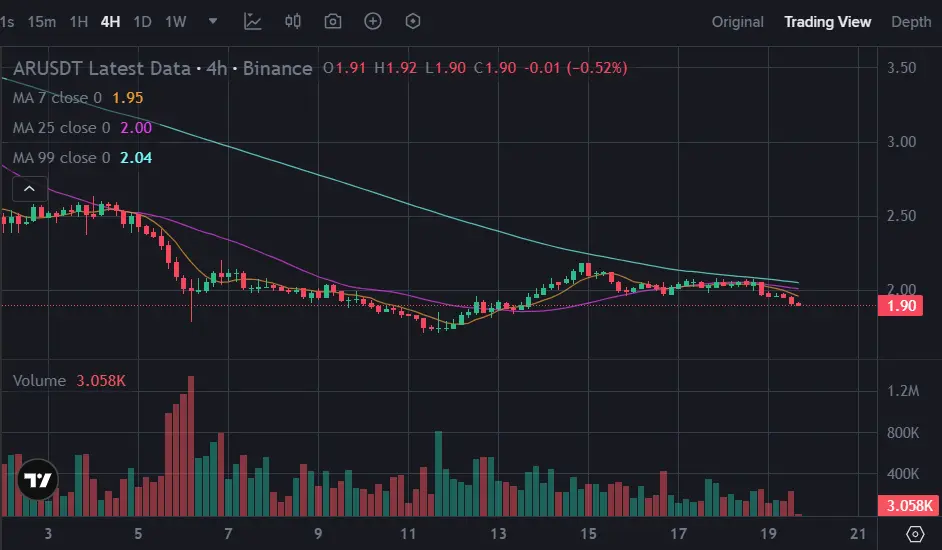The width and height of the screenshot is (942, 550).
Task: Click the plus circle add icon
Action: pyautogui.click(x=373, y=21)
